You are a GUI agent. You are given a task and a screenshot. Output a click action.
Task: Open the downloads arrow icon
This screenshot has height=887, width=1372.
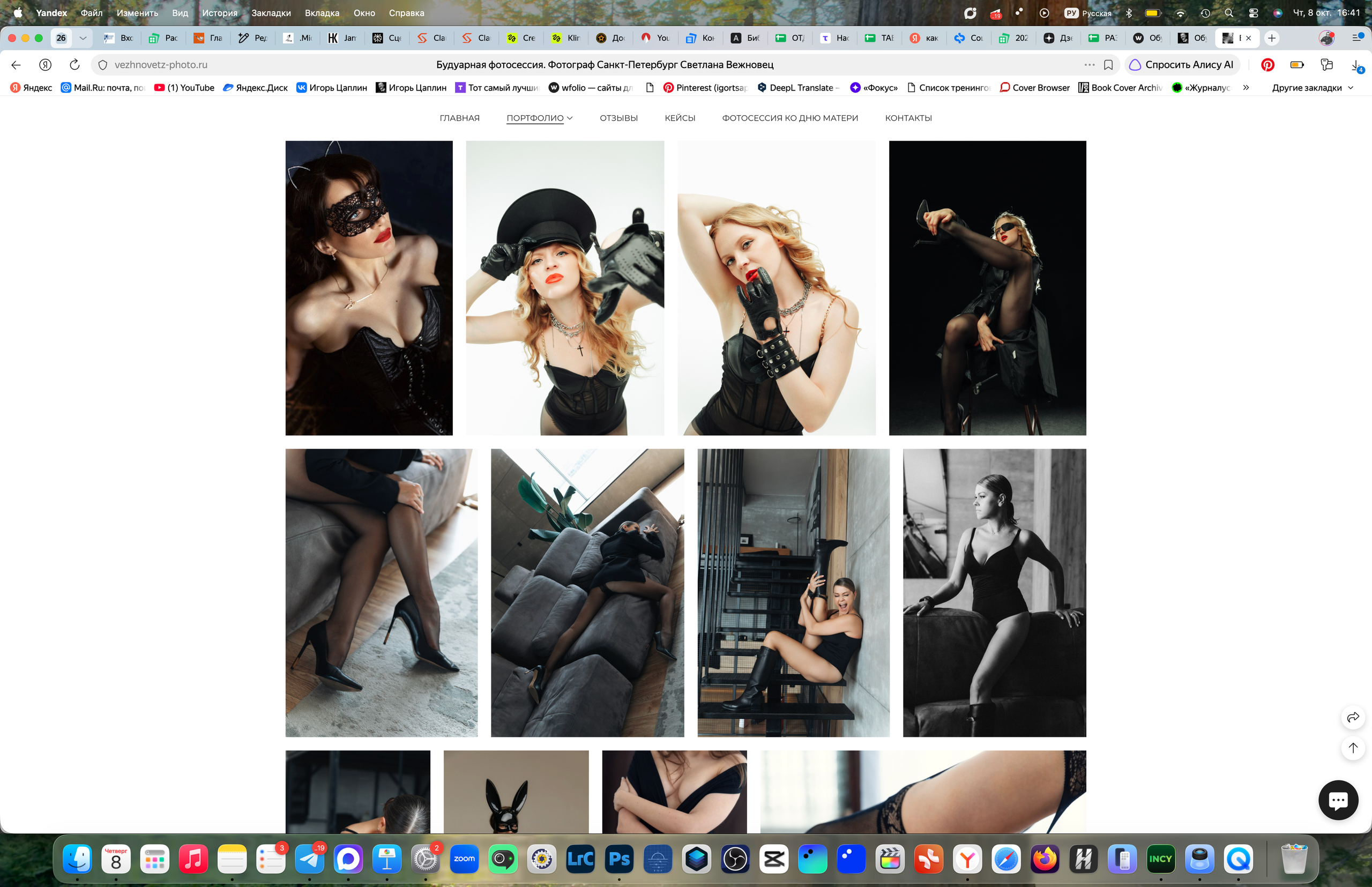click(x=1356, y=65)
